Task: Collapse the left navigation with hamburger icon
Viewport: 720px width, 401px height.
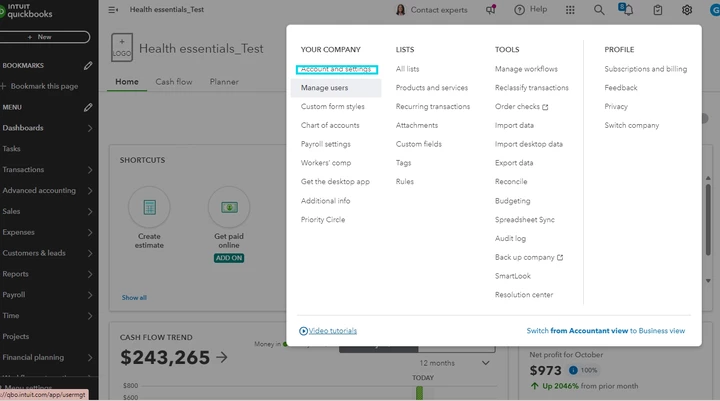Action: point(113,10)
